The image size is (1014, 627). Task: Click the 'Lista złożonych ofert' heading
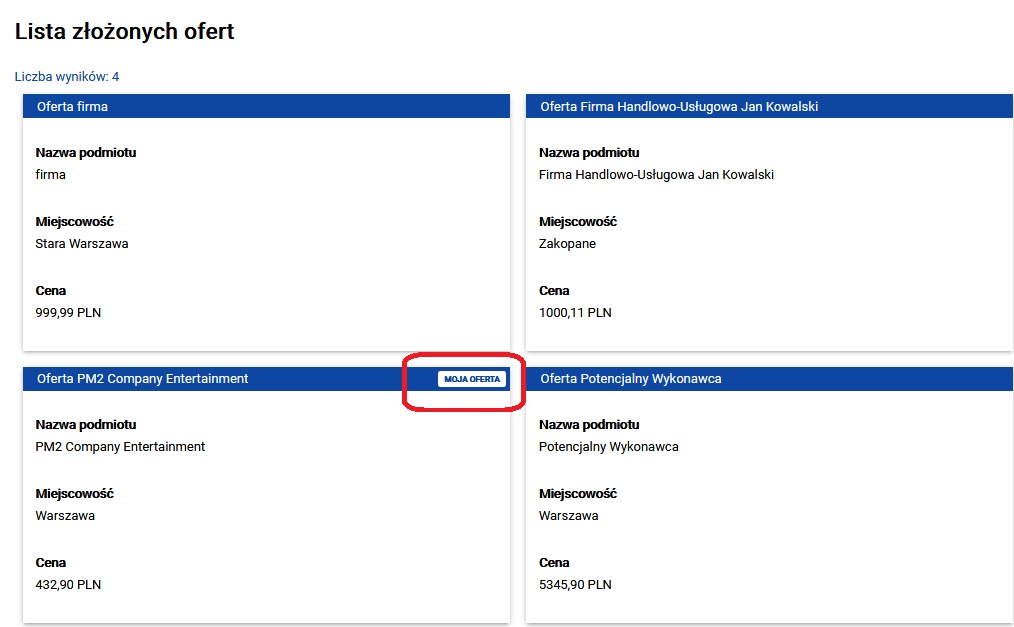125,32
